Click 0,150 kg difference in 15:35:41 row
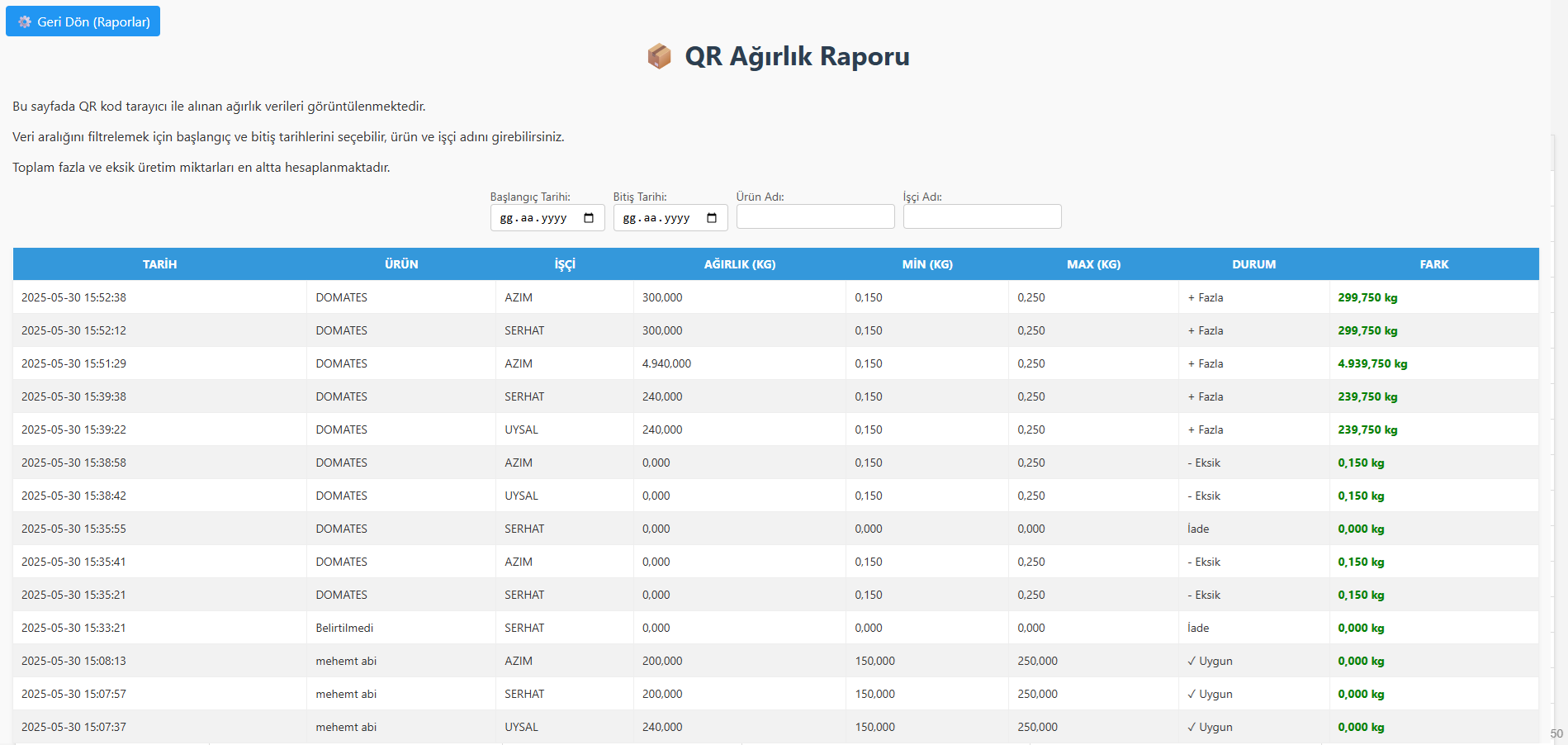 click(1361, 562)
